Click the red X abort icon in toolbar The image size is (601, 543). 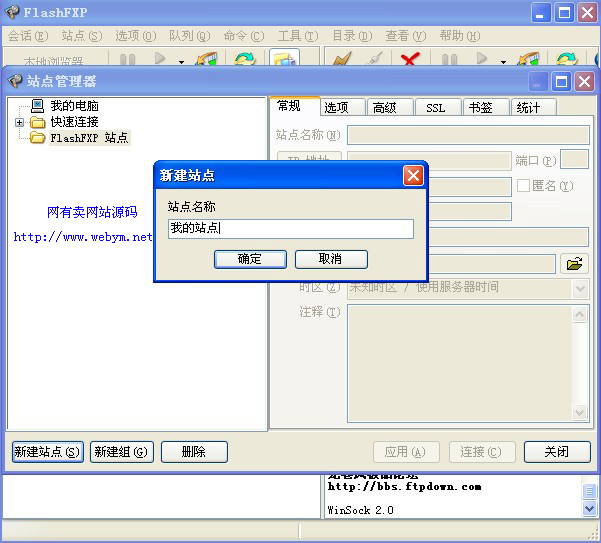(408, 61)
